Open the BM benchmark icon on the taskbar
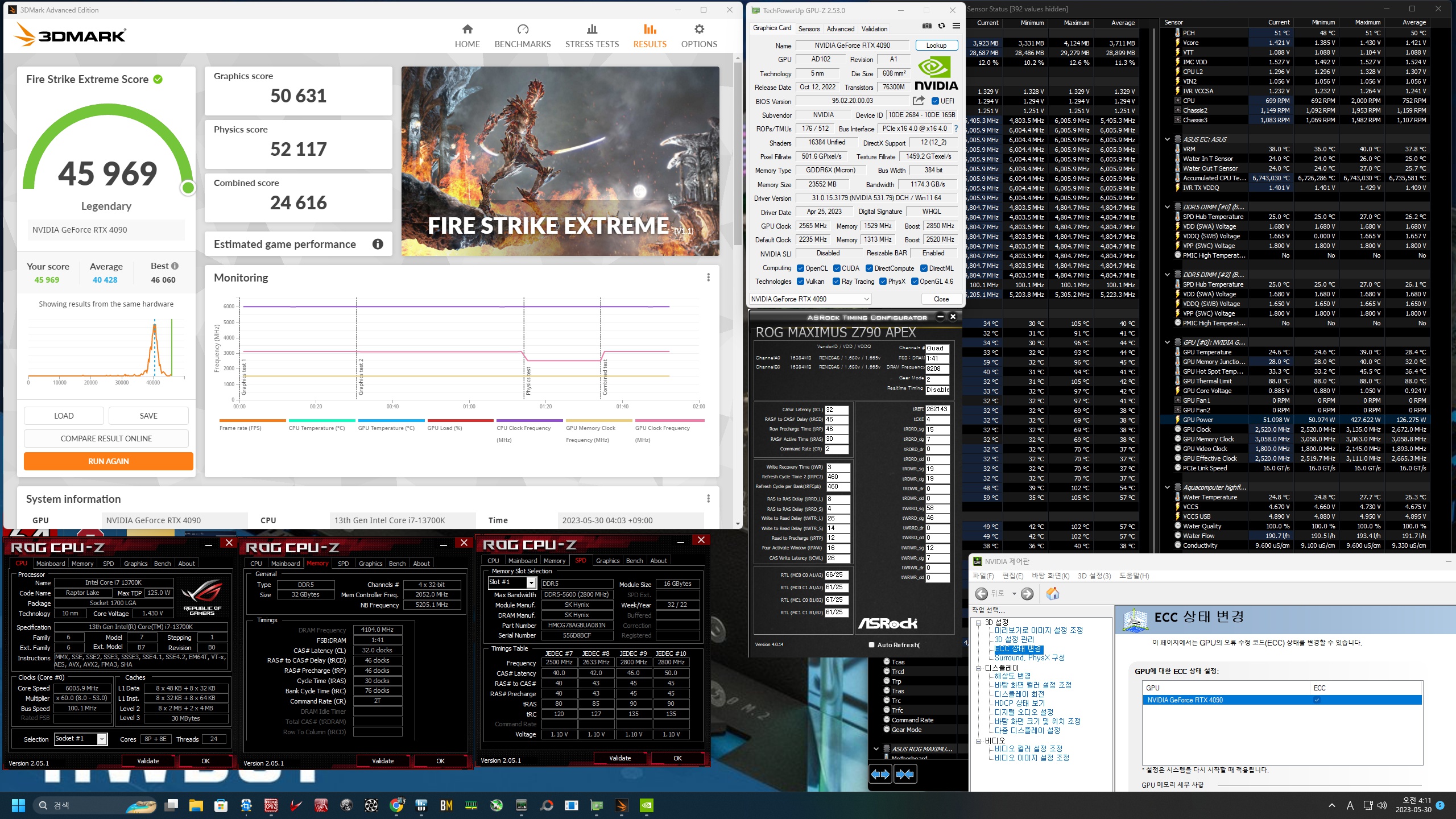This screenshot has height=819, width=1456. point(446,805)
